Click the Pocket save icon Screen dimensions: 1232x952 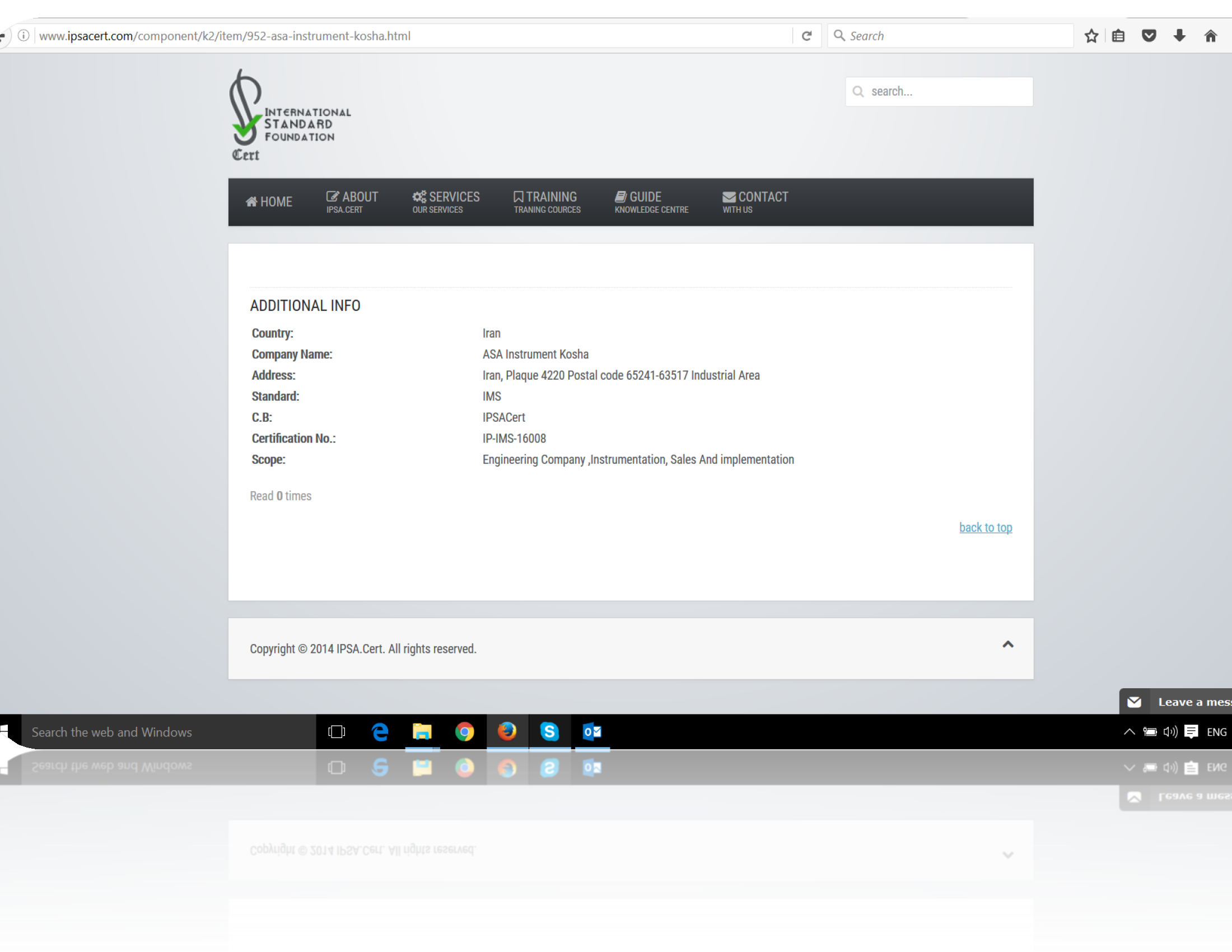point(1149,36)
